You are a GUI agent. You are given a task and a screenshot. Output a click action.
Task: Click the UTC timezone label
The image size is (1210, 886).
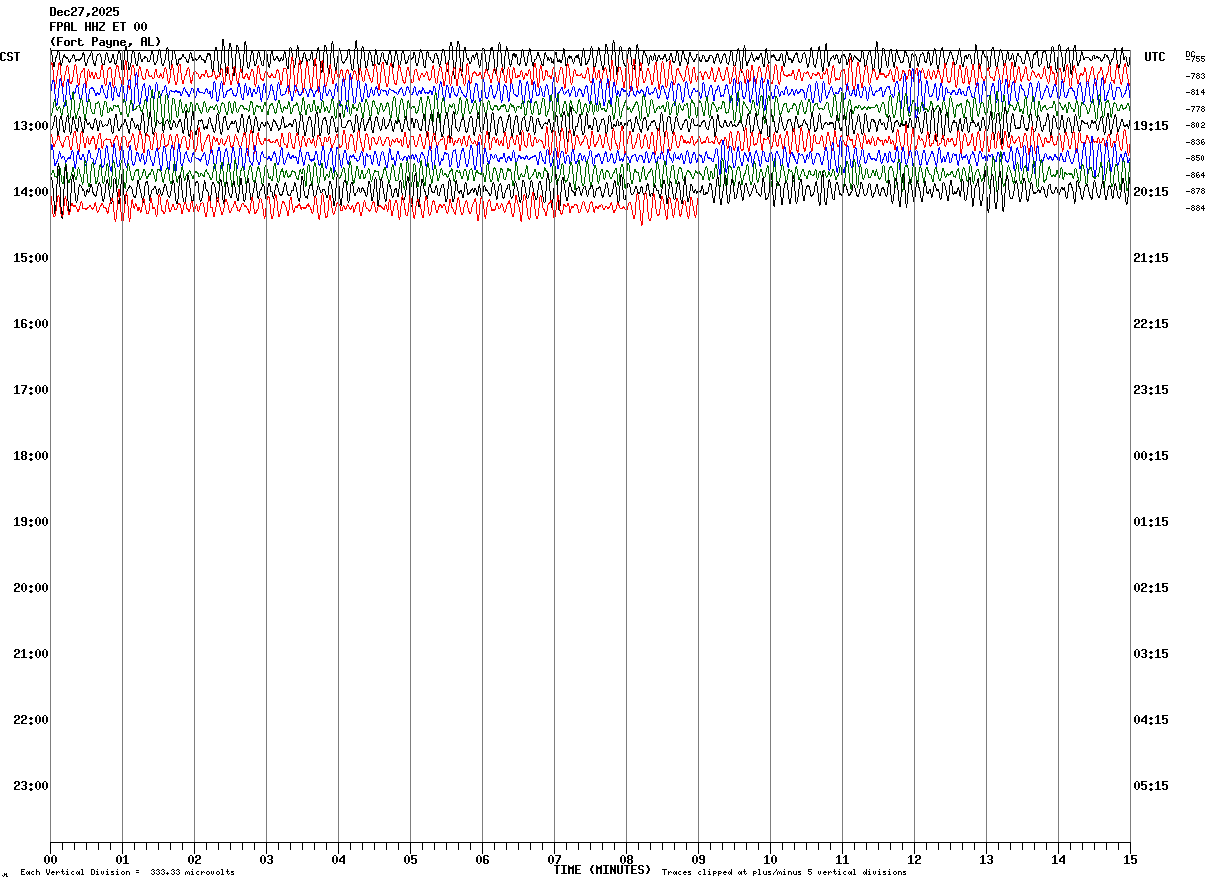1155,57
